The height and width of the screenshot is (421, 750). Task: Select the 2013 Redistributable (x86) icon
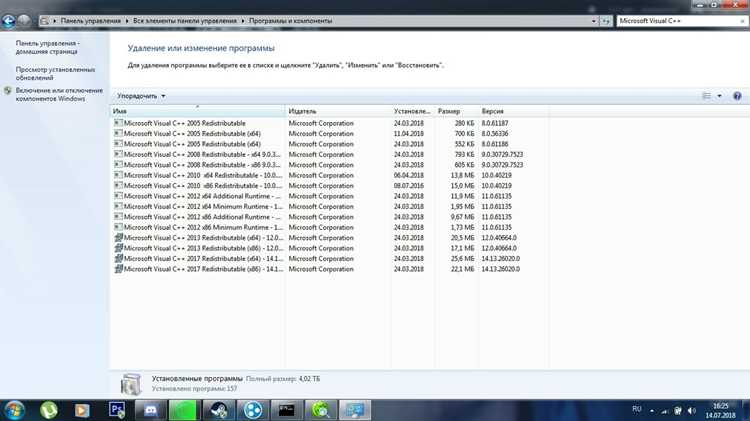118,248
